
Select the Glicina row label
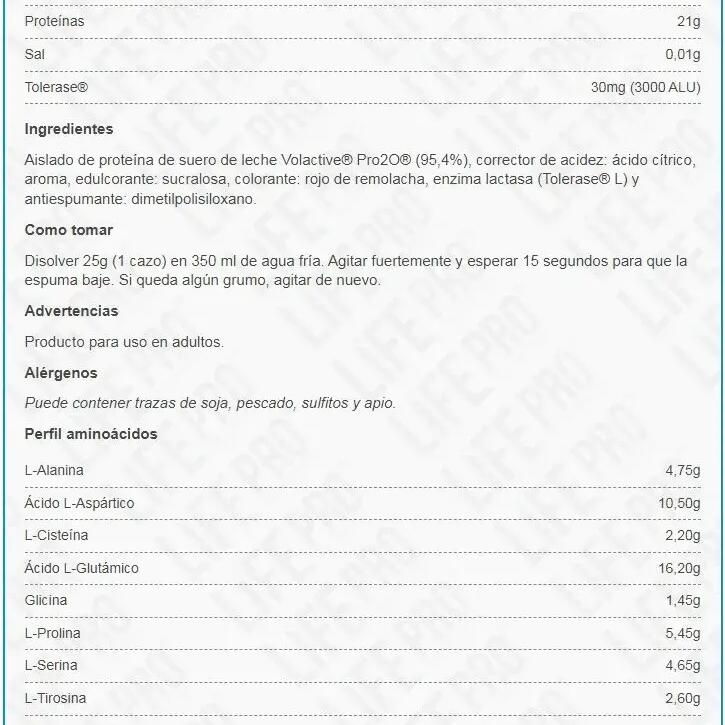[46, 601]
